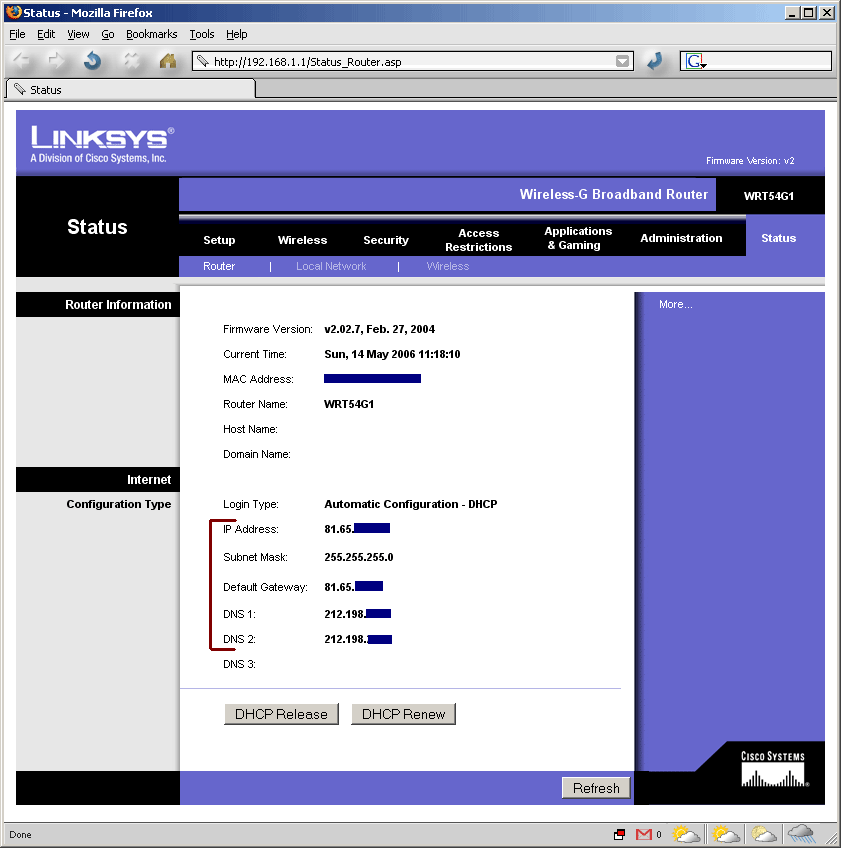
Task: Open the View menu
Action: 78,34
